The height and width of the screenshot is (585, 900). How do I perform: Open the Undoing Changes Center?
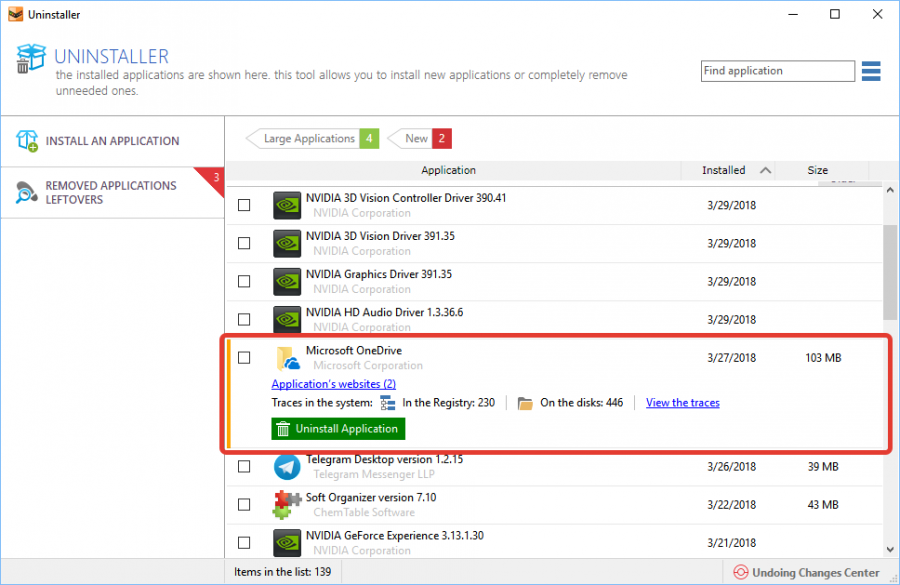pyautogui.click(x=806, y=572)
